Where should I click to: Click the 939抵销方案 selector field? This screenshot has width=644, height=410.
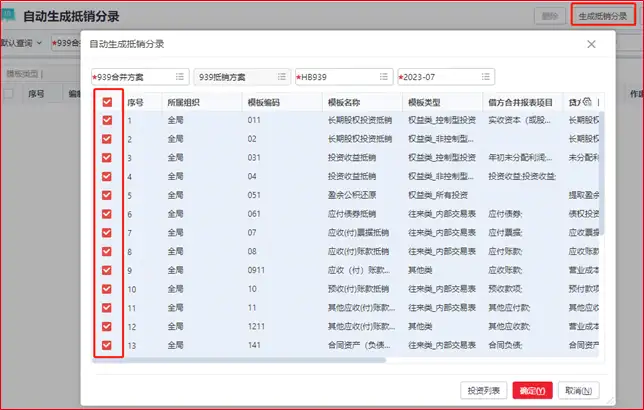click(x=242, y=77)
